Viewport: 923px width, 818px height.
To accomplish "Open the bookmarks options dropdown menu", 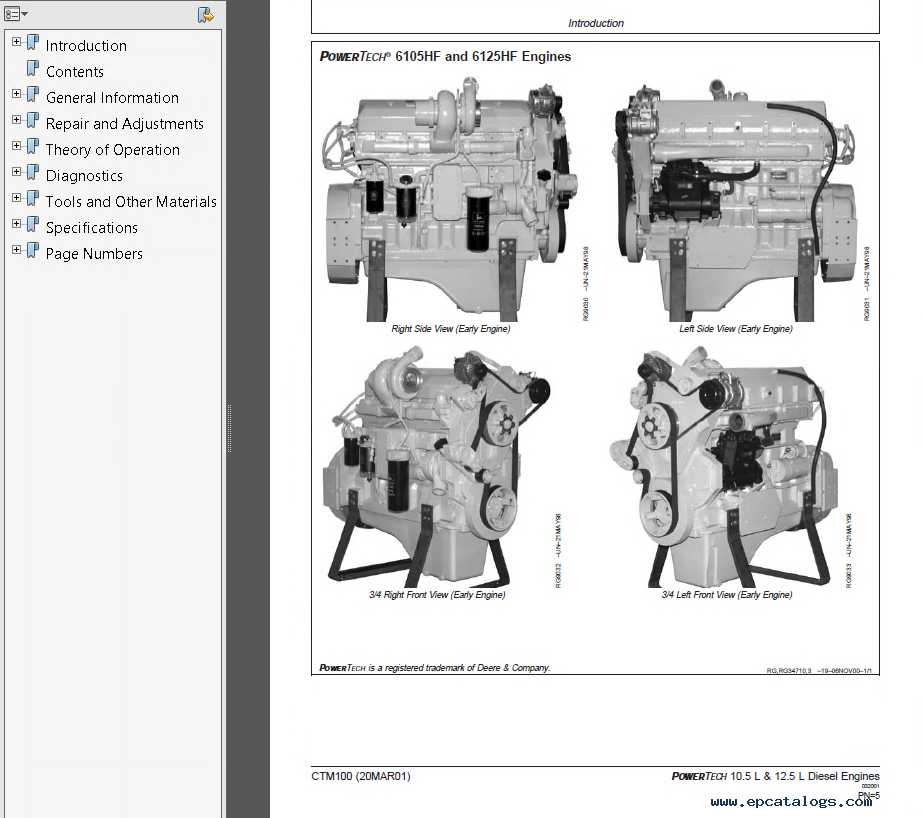I will (15, 14).
